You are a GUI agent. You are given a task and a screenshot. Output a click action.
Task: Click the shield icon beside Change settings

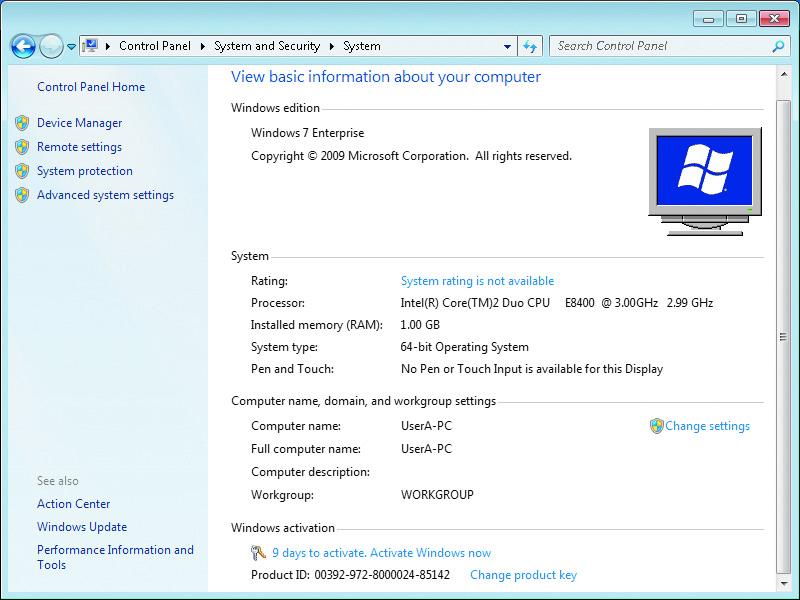coord(656,426)
